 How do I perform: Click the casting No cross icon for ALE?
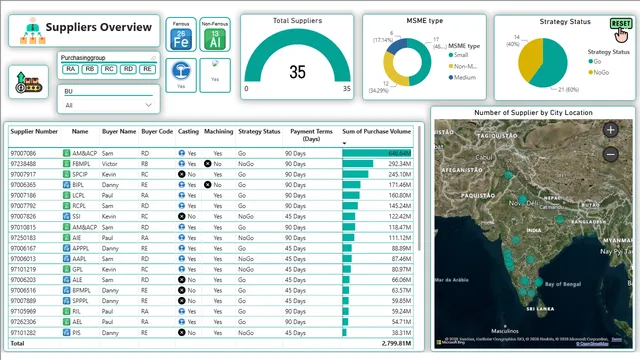pyautogui.click(x=182, y=280)
